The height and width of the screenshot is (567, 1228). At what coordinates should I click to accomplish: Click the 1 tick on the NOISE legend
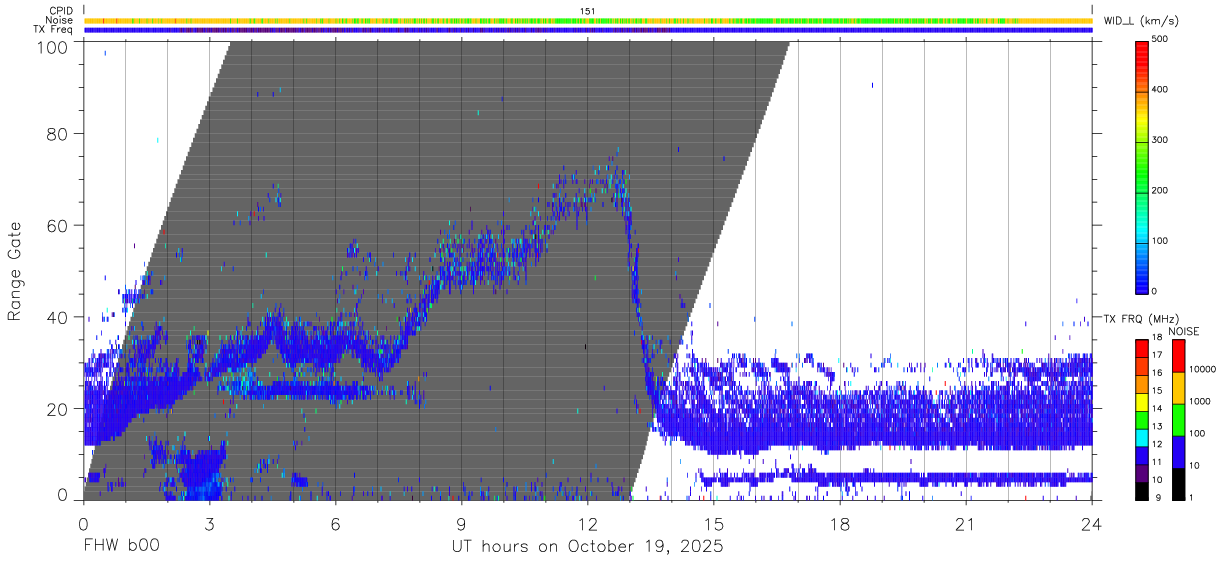point(1191,497)
